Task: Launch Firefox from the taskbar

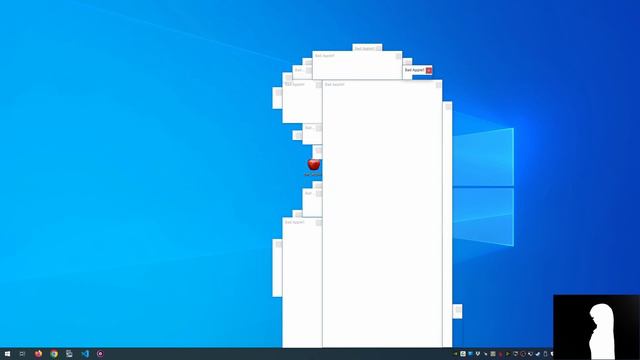Action: pyautogui.click(x=38, y=354)
